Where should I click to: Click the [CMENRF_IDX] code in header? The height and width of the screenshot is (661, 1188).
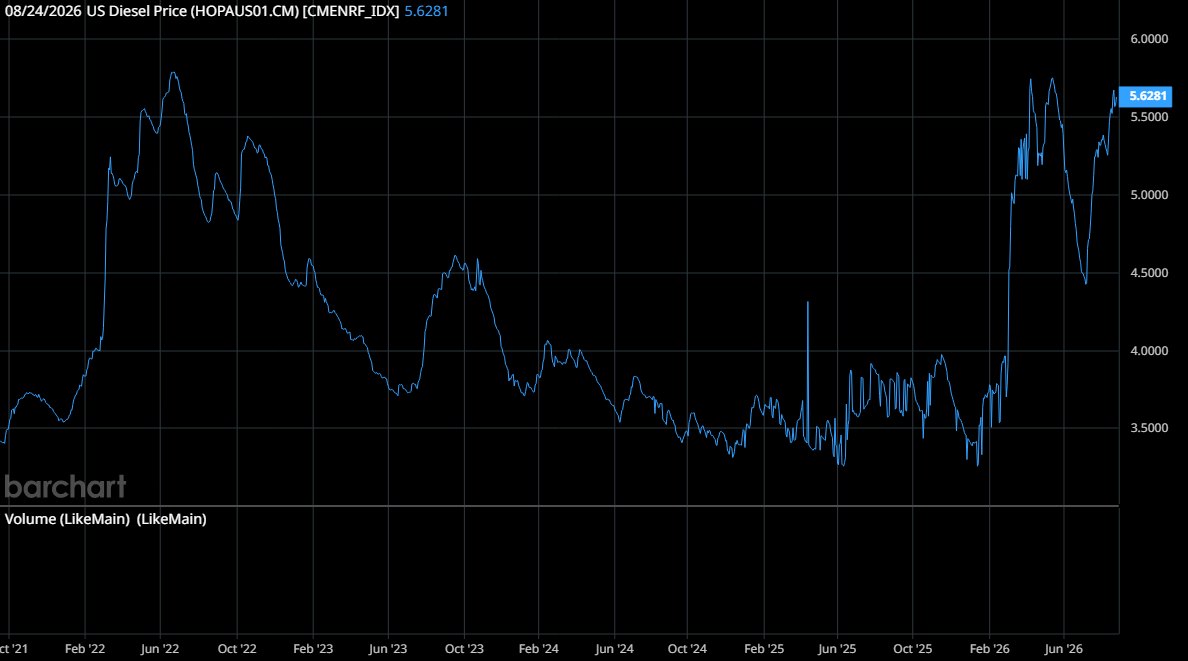[351, 11]
